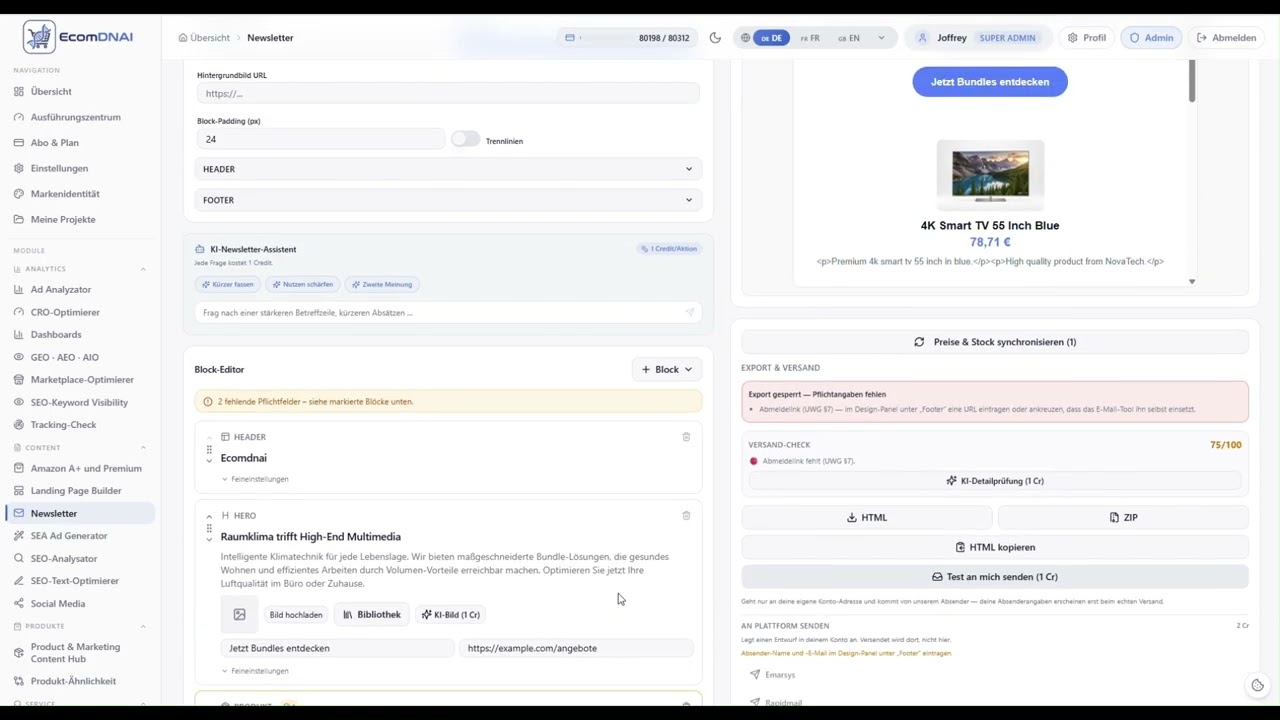Open Markenidentität in navigation
Screen dimensions: 1280x720
[x=65, y=194]
